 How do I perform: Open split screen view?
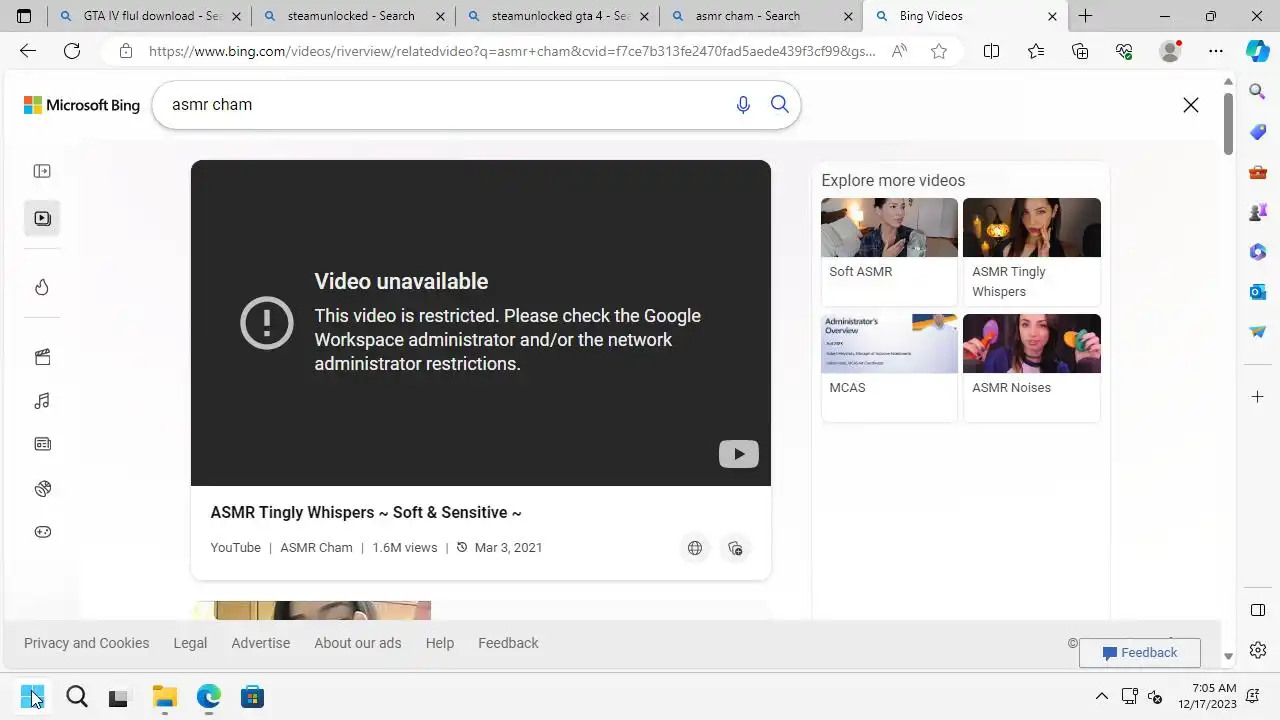[991, 51]
